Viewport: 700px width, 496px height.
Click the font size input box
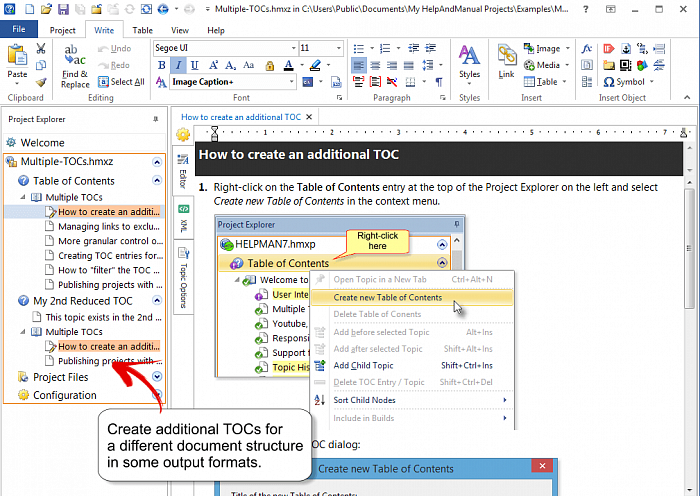pos(317,48)
